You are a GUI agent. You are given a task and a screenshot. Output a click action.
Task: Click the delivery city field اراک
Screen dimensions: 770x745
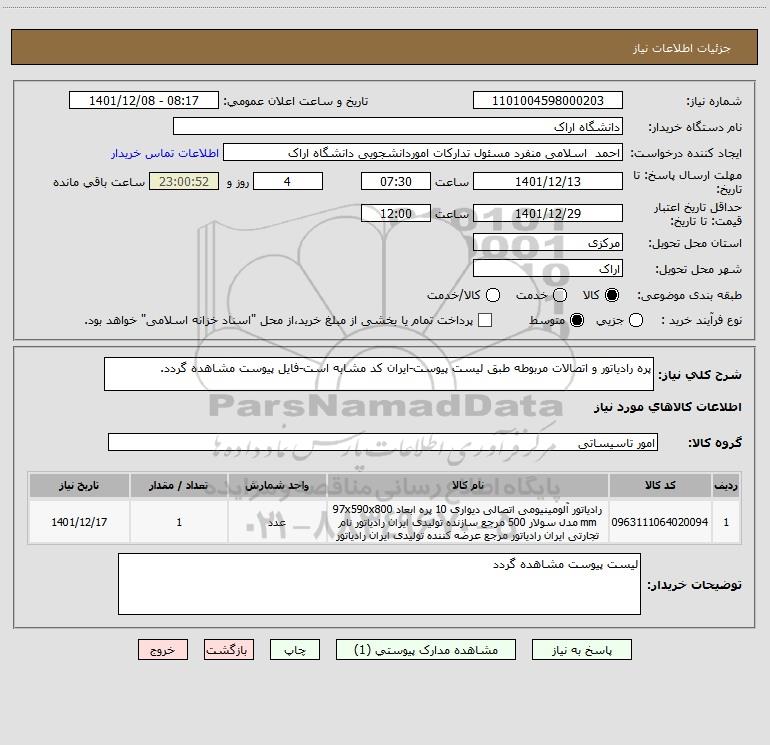tap(548, 268)
